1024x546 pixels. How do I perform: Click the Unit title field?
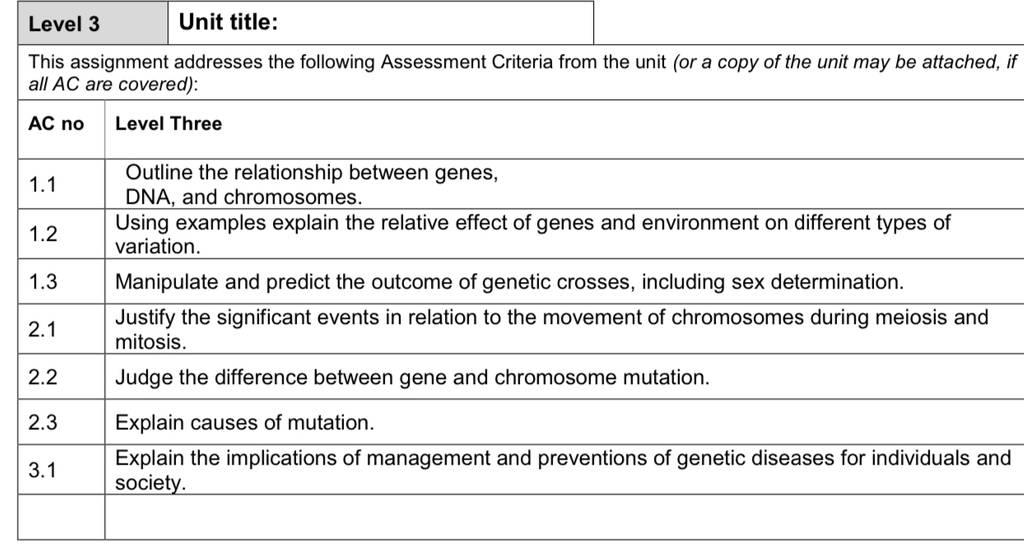click(381, 23)
